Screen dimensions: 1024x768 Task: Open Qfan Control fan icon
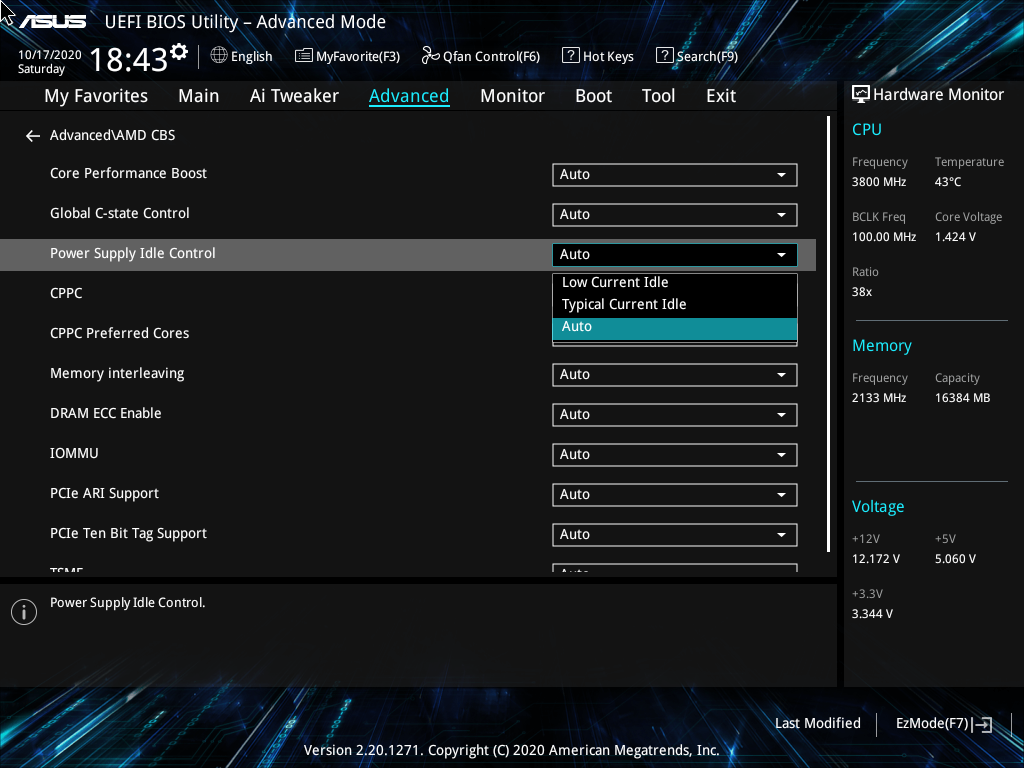(430, 56)
